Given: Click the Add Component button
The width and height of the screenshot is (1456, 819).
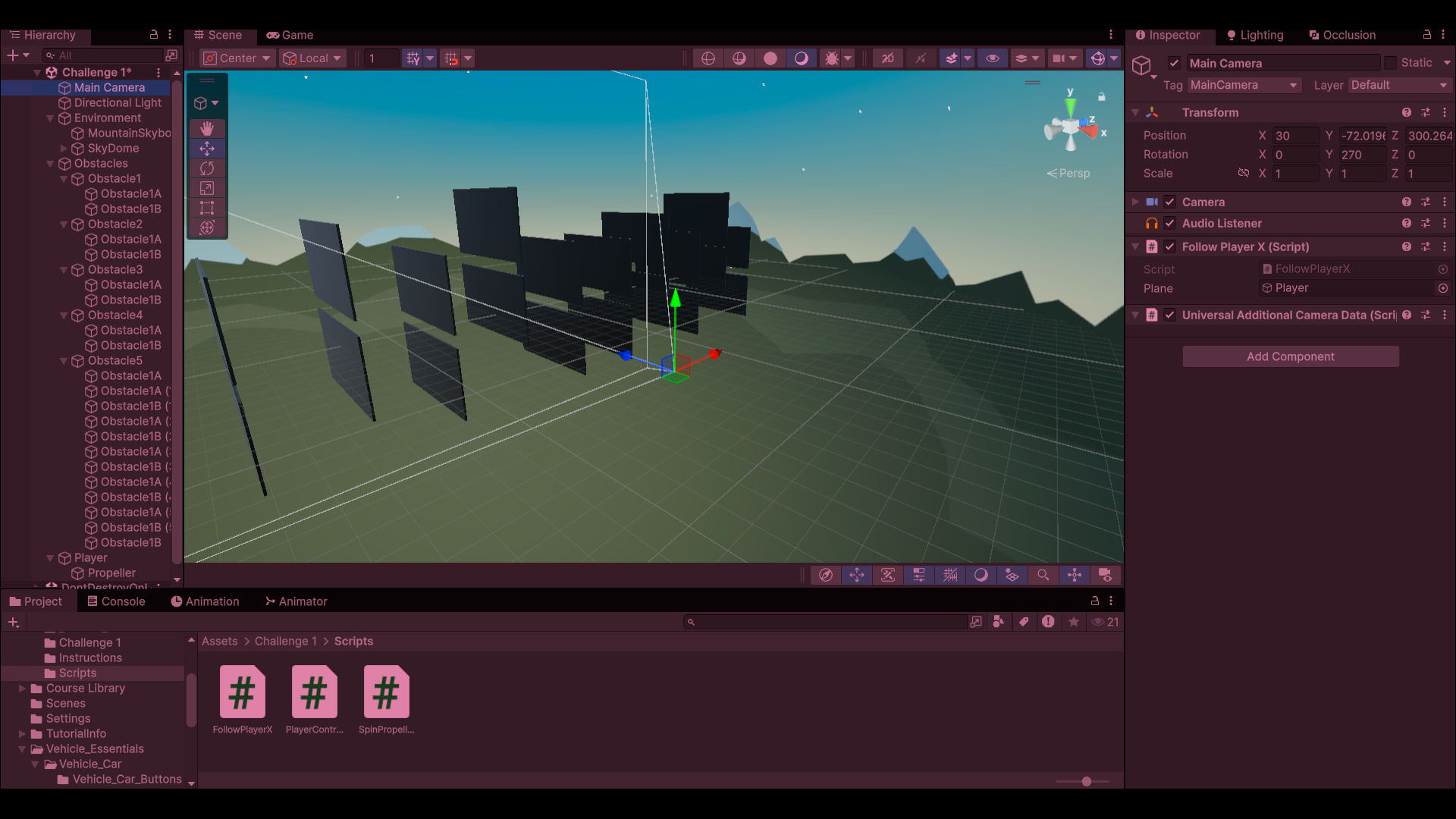Looking at the screenshot, I should (x=1290, y=356).
